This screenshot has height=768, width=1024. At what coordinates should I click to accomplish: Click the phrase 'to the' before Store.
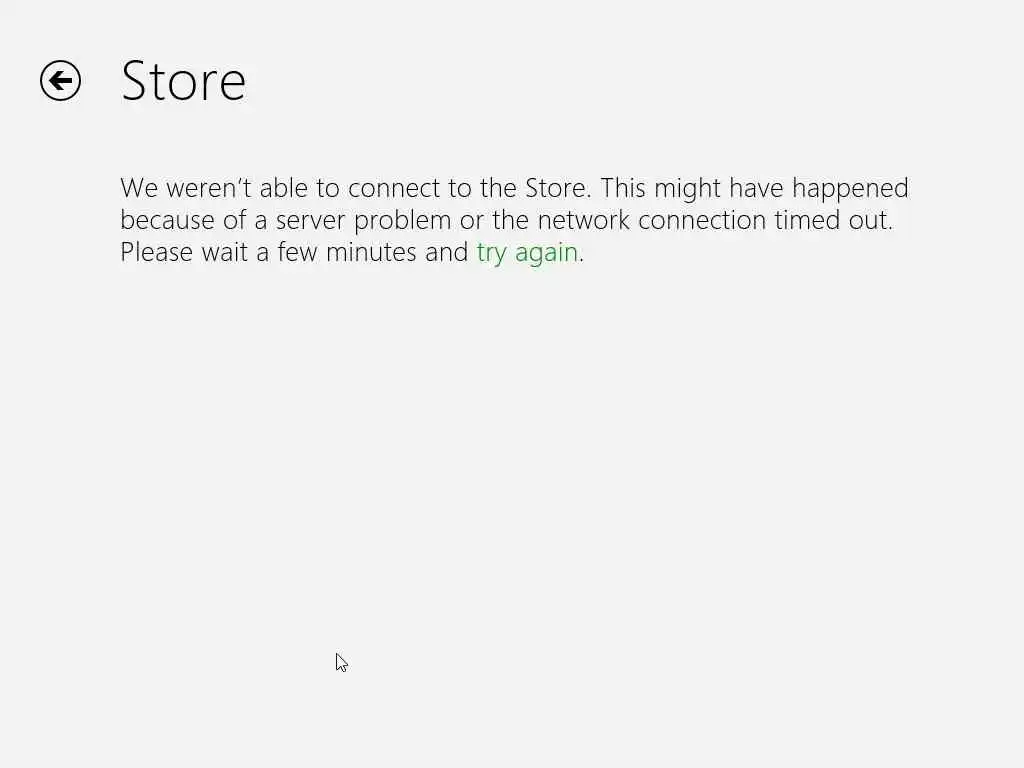pyautogui.click(x=482, y=188)
